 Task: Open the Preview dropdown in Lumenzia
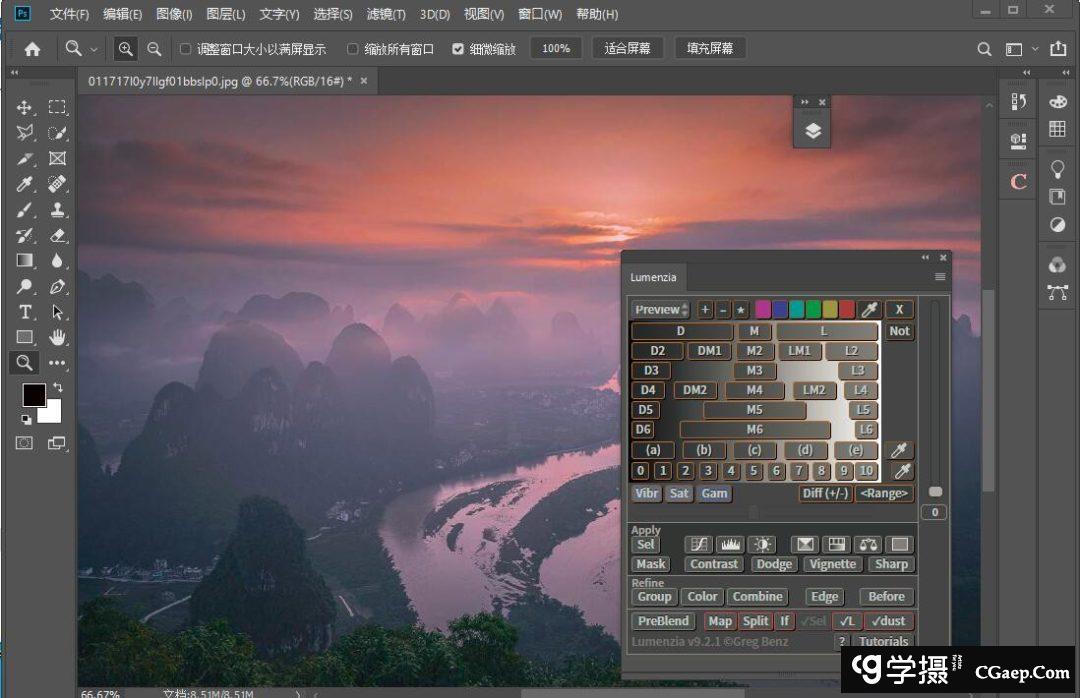click(x=661, y=310)
